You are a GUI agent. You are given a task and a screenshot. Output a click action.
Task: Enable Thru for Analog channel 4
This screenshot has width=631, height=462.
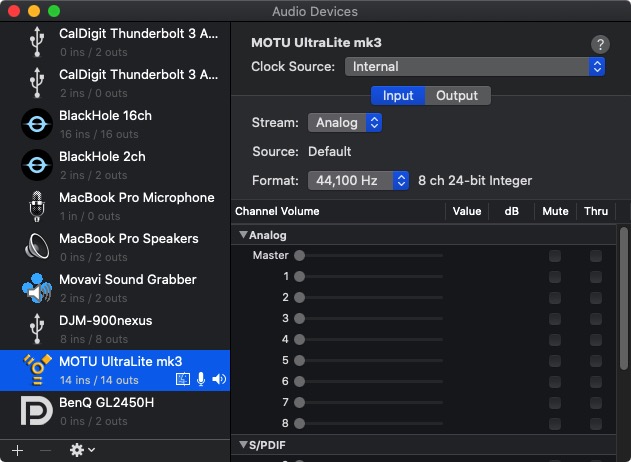(x=596, y=340)
